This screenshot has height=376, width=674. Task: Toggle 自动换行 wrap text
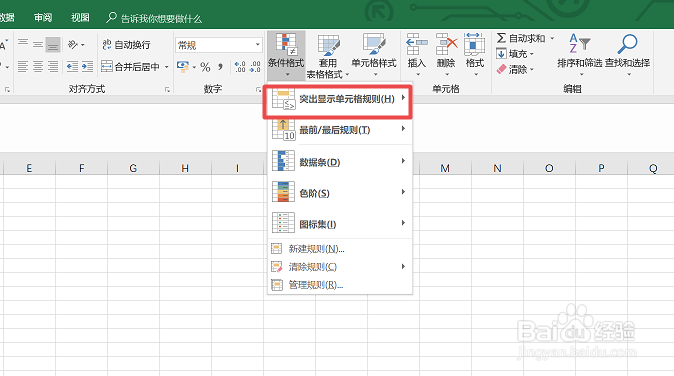tap(126, 45)
